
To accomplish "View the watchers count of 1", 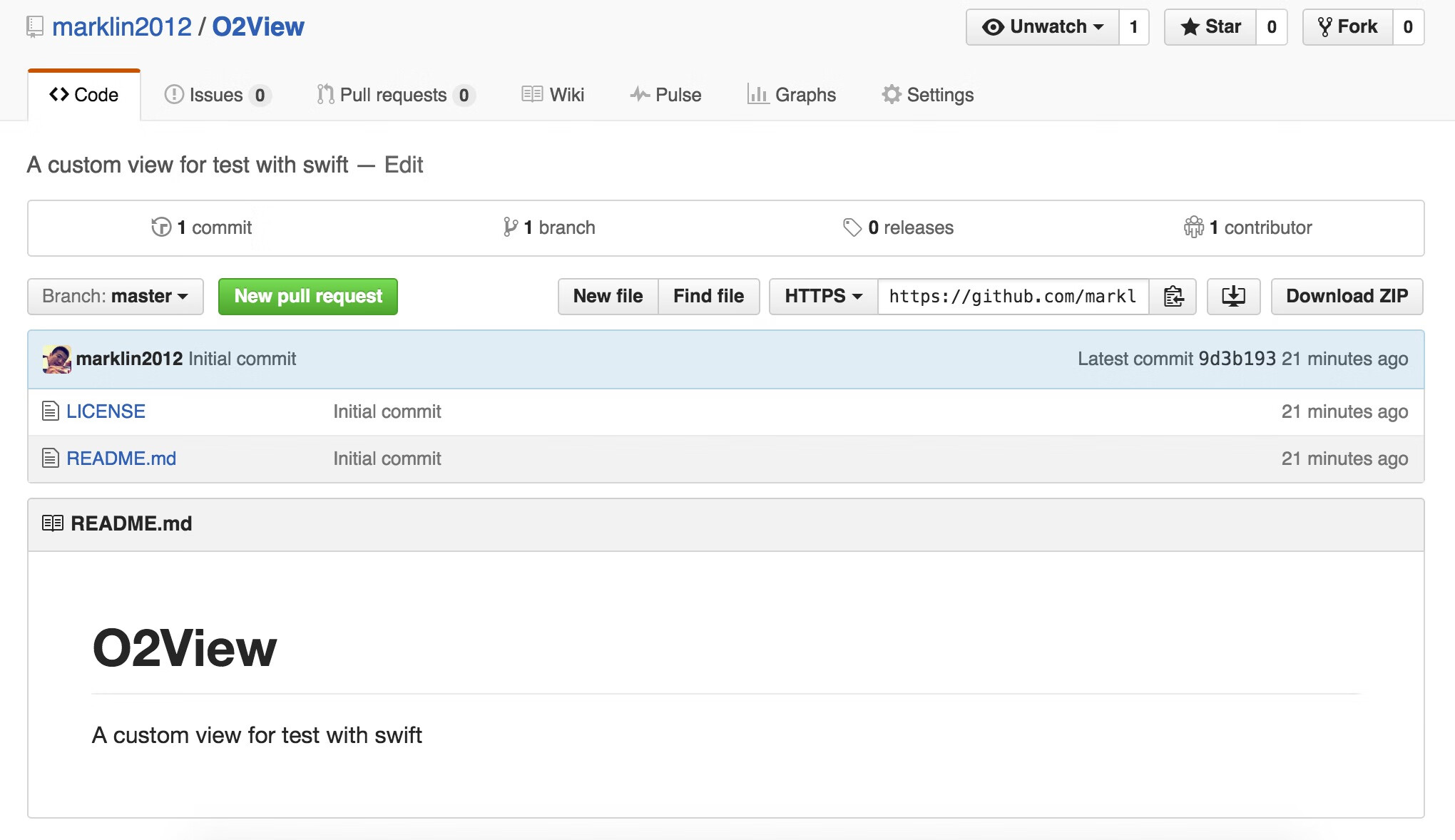I will tap(1134, 27).
